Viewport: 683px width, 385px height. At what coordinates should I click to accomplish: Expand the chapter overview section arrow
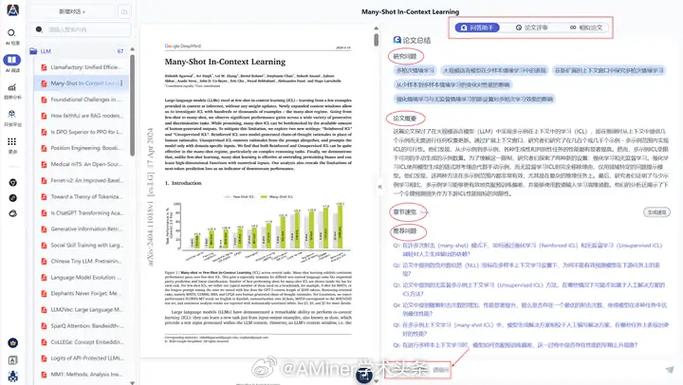click(426, 212)
